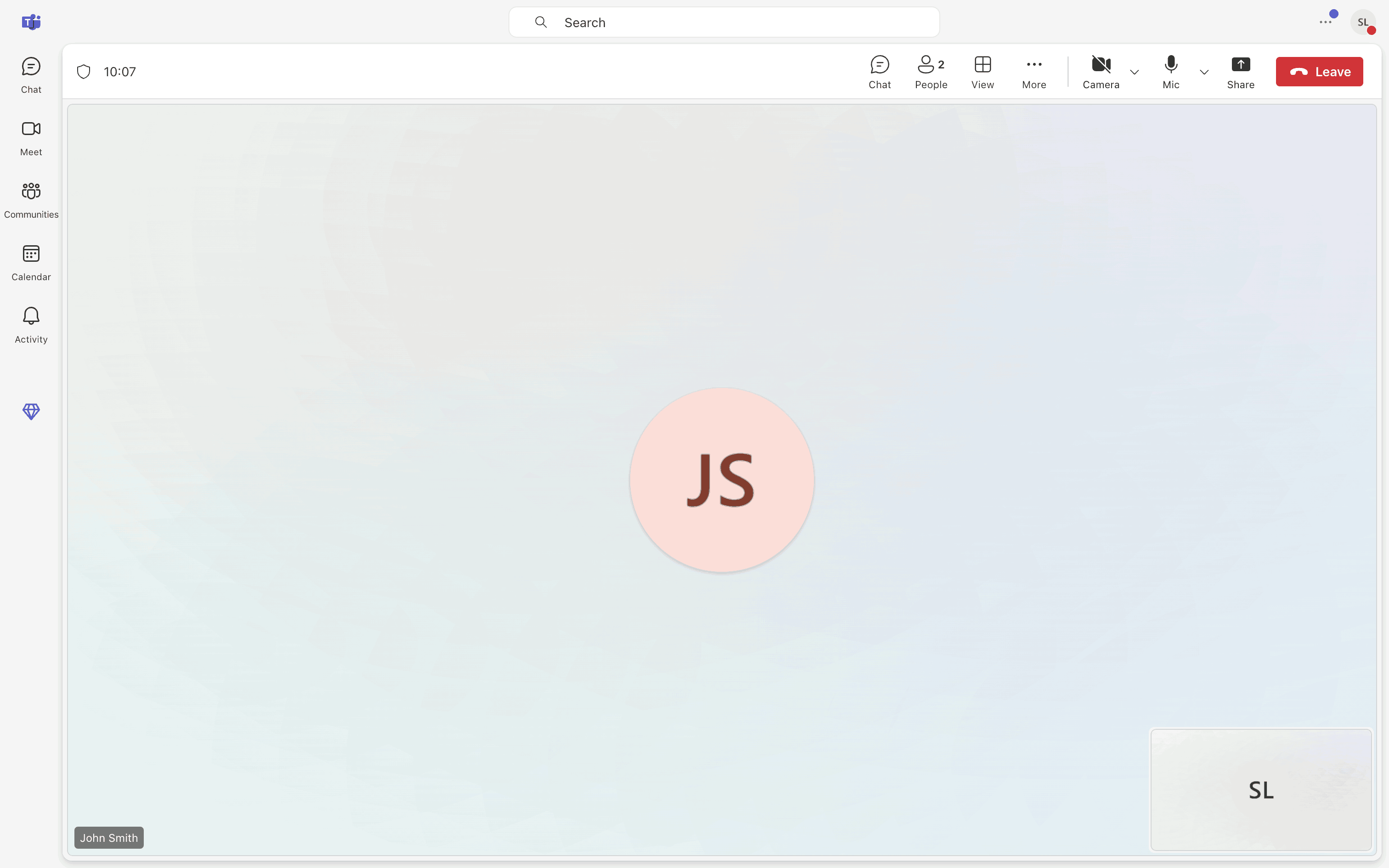Switch to Calendar in the sidebar
The image size is (1389, 868).
click(31, 262)
